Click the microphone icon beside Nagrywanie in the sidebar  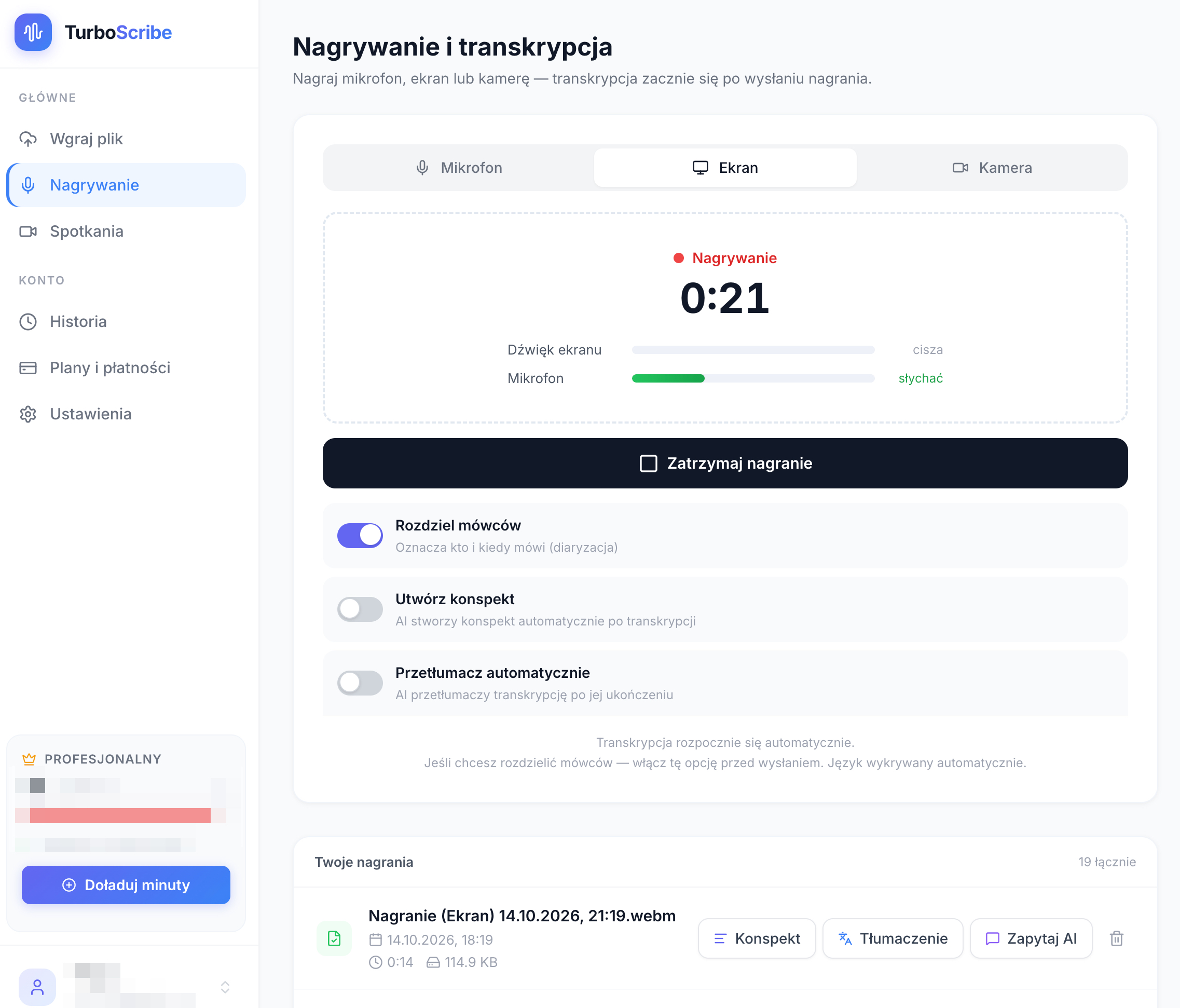(28, 185)
